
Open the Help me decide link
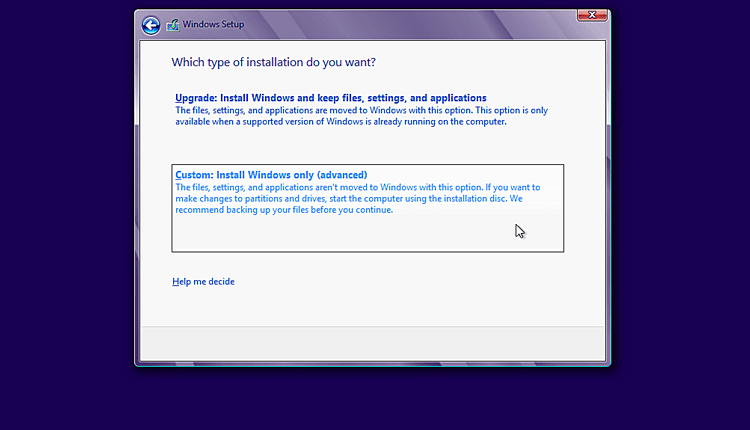(203, 282)
